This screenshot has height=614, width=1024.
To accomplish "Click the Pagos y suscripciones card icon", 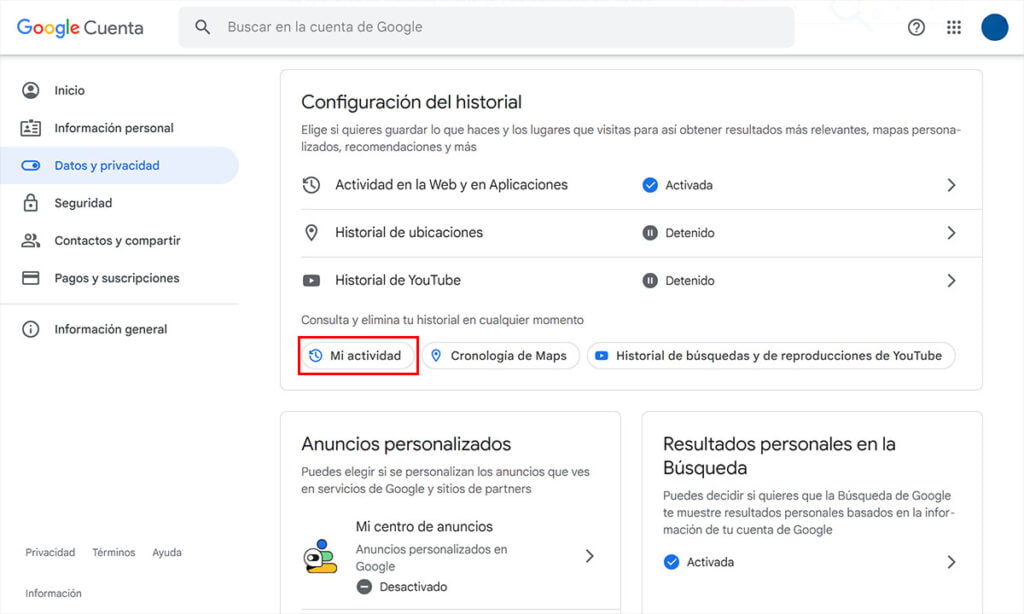I will (x=31, y=278).
